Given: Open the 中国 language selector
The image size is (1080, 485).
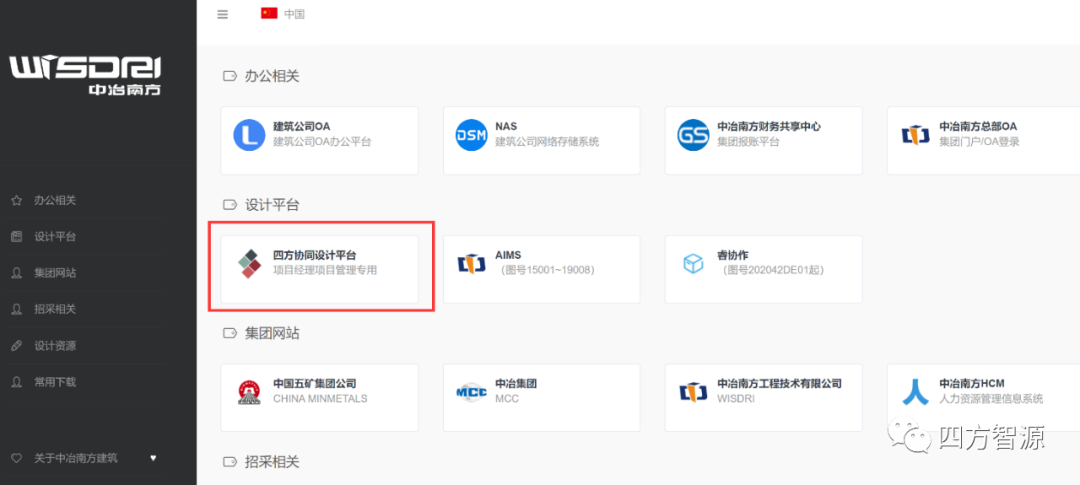Looking at the screenshot, I should 294,14.
